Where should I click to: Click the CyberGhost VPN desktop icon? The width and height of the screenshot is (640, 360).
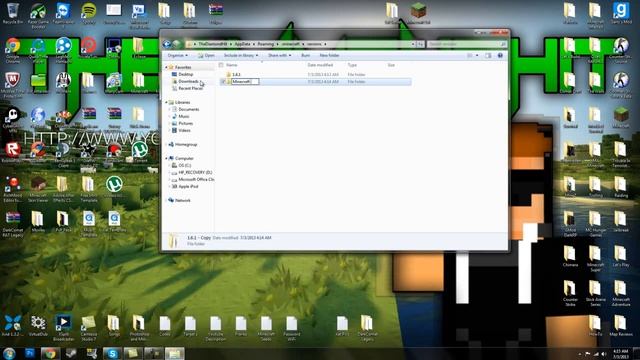point(13,119)
